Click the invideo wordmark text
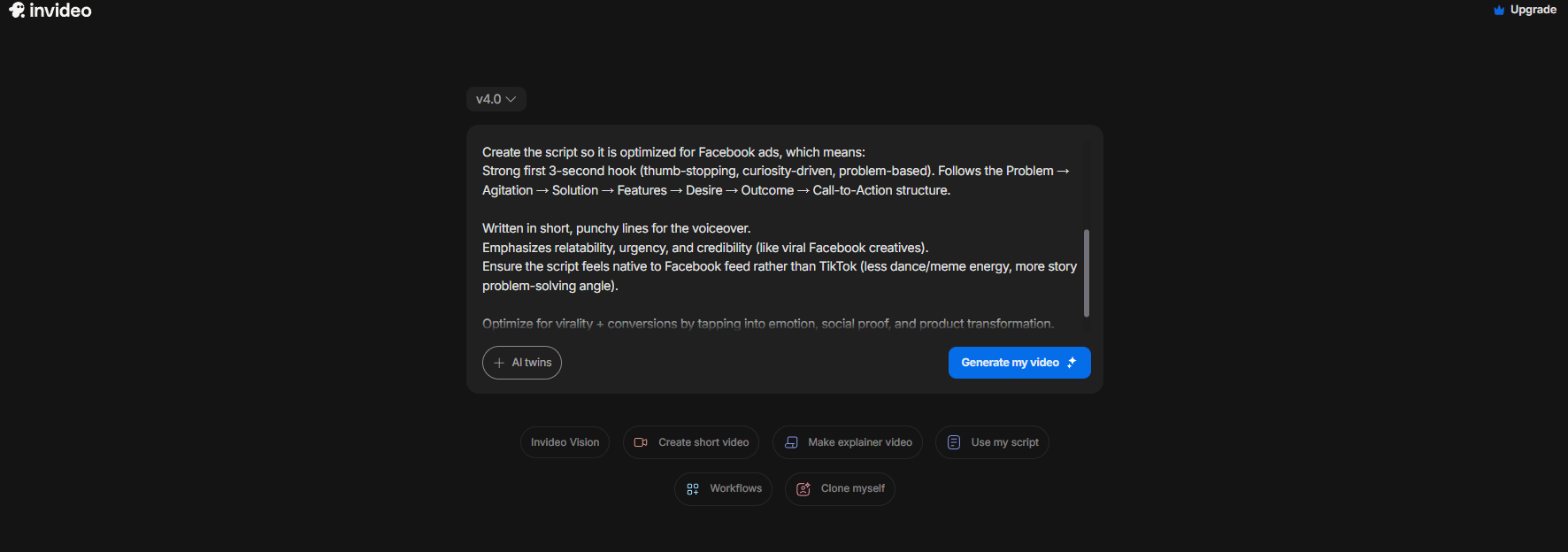The image size is (1568, 552). click(60, 11)
